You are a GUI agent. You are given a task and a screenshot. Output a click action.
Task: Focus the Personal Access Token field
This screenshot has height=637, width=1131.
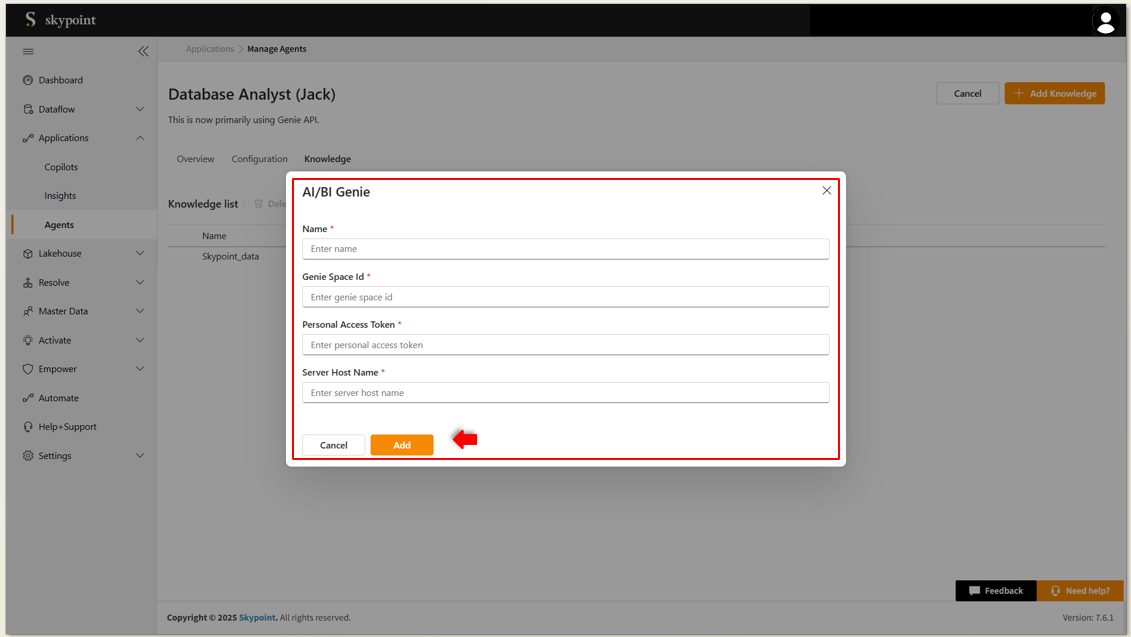[x=565, y=345]
